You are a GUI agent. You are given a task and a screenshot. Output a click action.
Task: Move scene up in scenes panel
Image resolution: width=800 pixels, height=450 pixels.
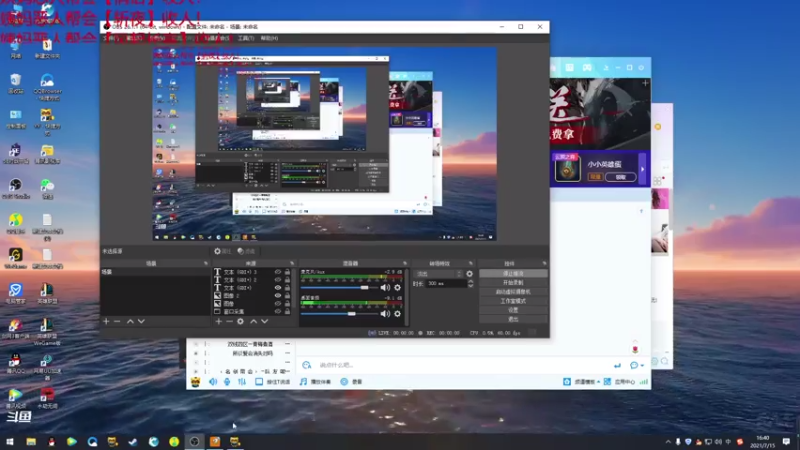[130, 321]
